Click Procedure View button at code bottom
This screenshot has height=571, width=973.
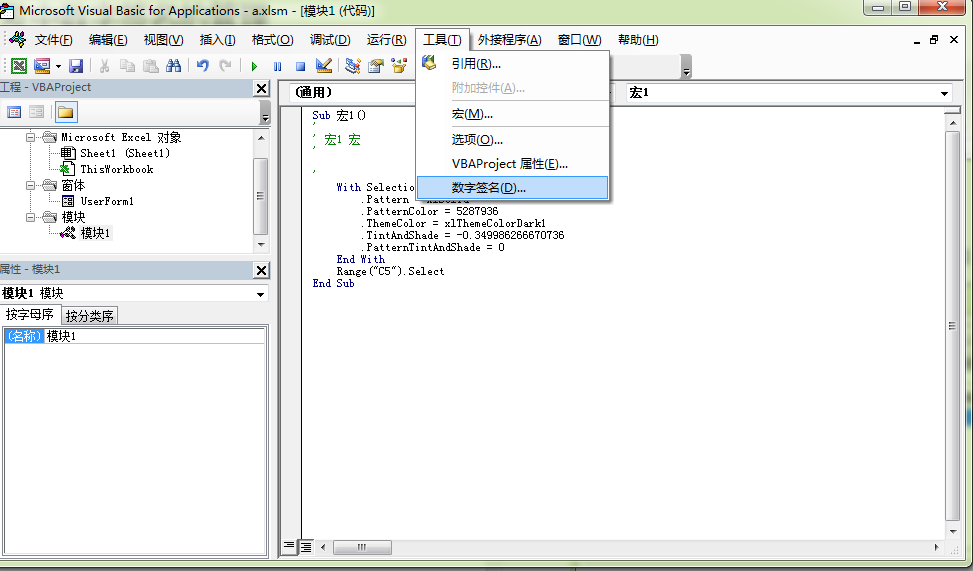click(289, 547)
